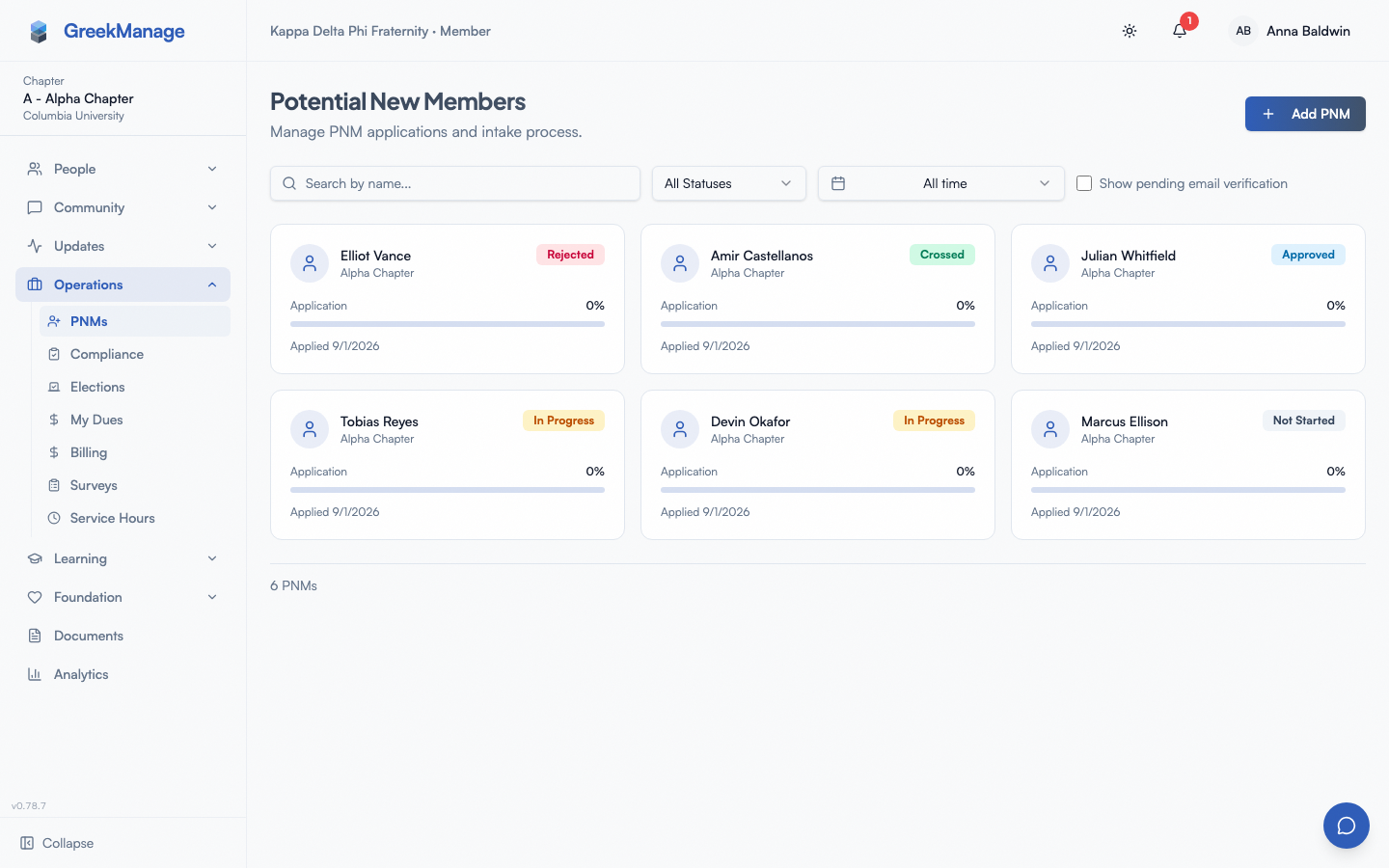Click the Learning graduation cap icon
Image resolution: width=1389 pixels, height=868 pixels.
35,558
